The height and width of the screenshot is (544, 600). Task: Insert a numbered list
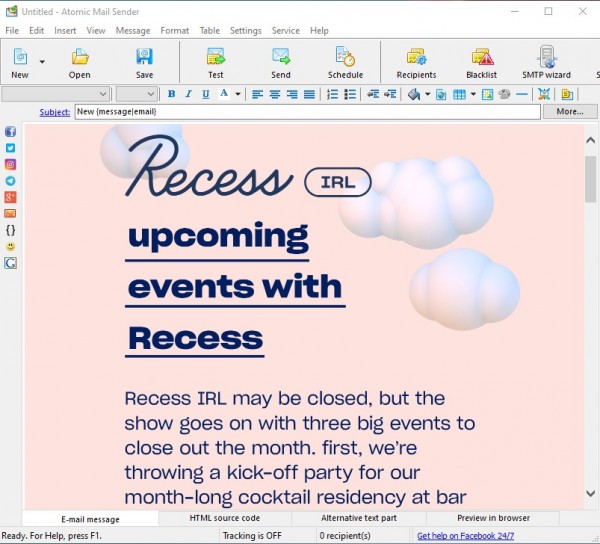(332, 94)
